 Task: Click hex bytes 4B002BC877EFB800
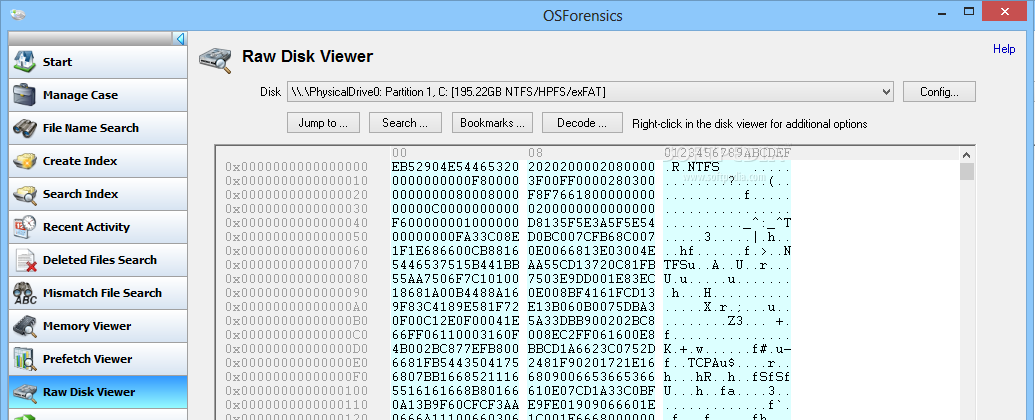[x=455, y=349]
